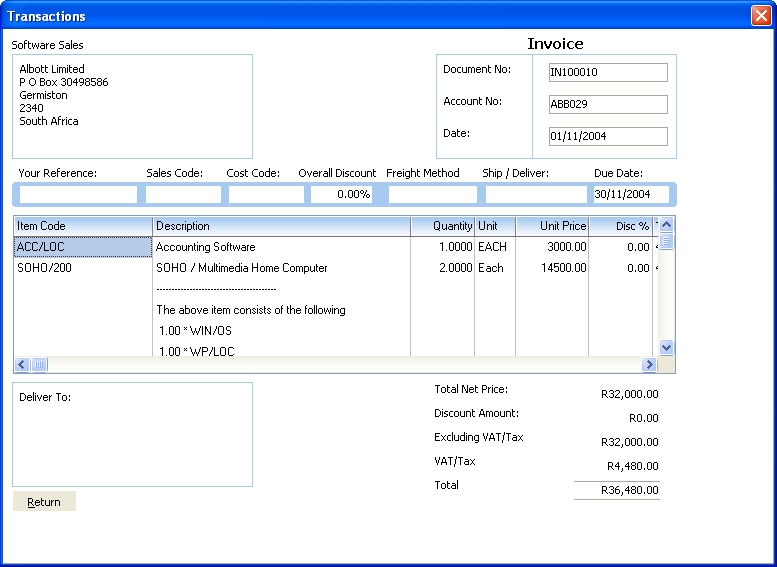Close the Transactions window
The width and height of the screenshot is (777, 567).
tap(761, 15)
